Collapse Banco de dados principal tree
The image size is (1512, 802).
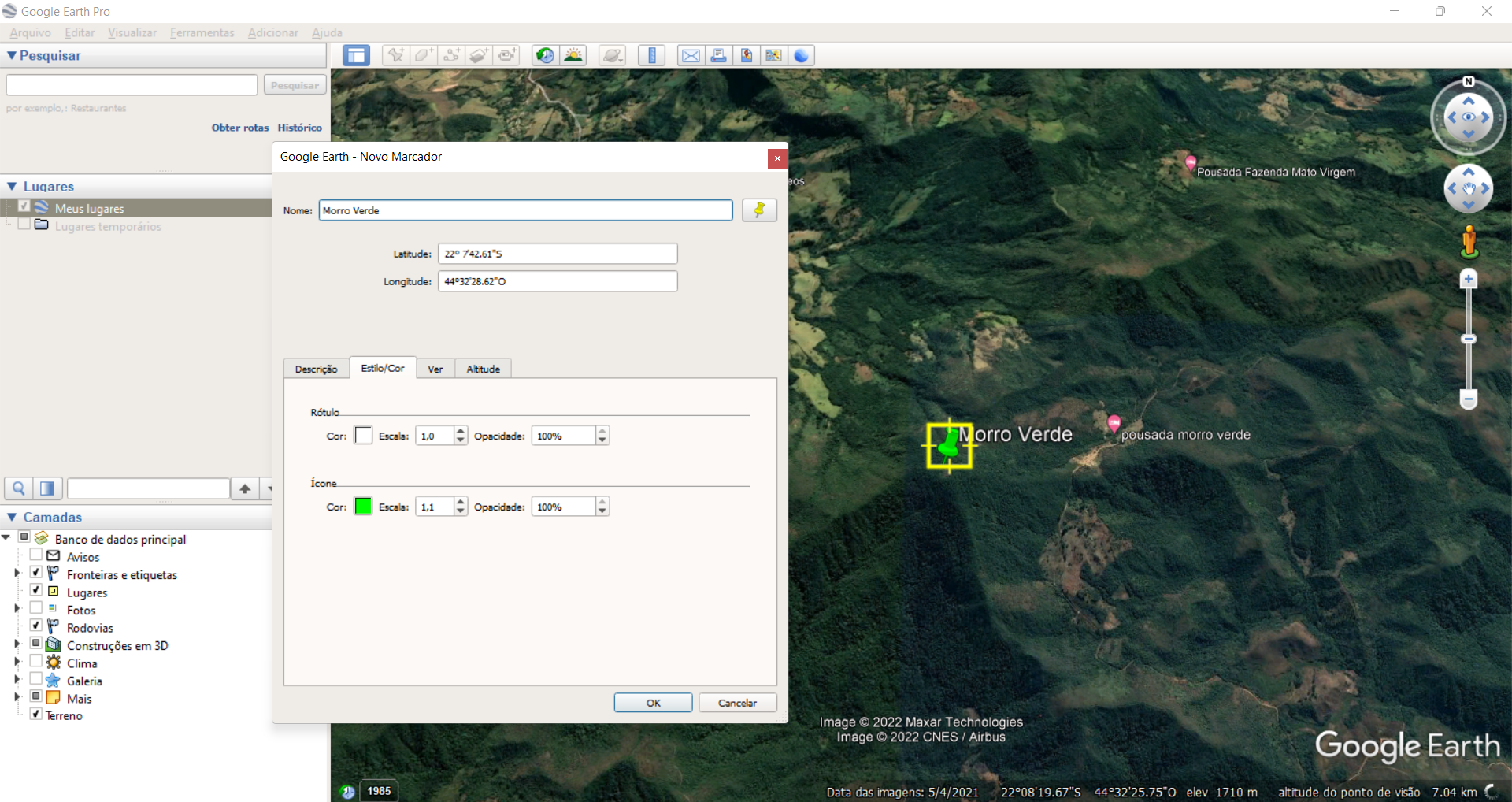click(6, 537)
